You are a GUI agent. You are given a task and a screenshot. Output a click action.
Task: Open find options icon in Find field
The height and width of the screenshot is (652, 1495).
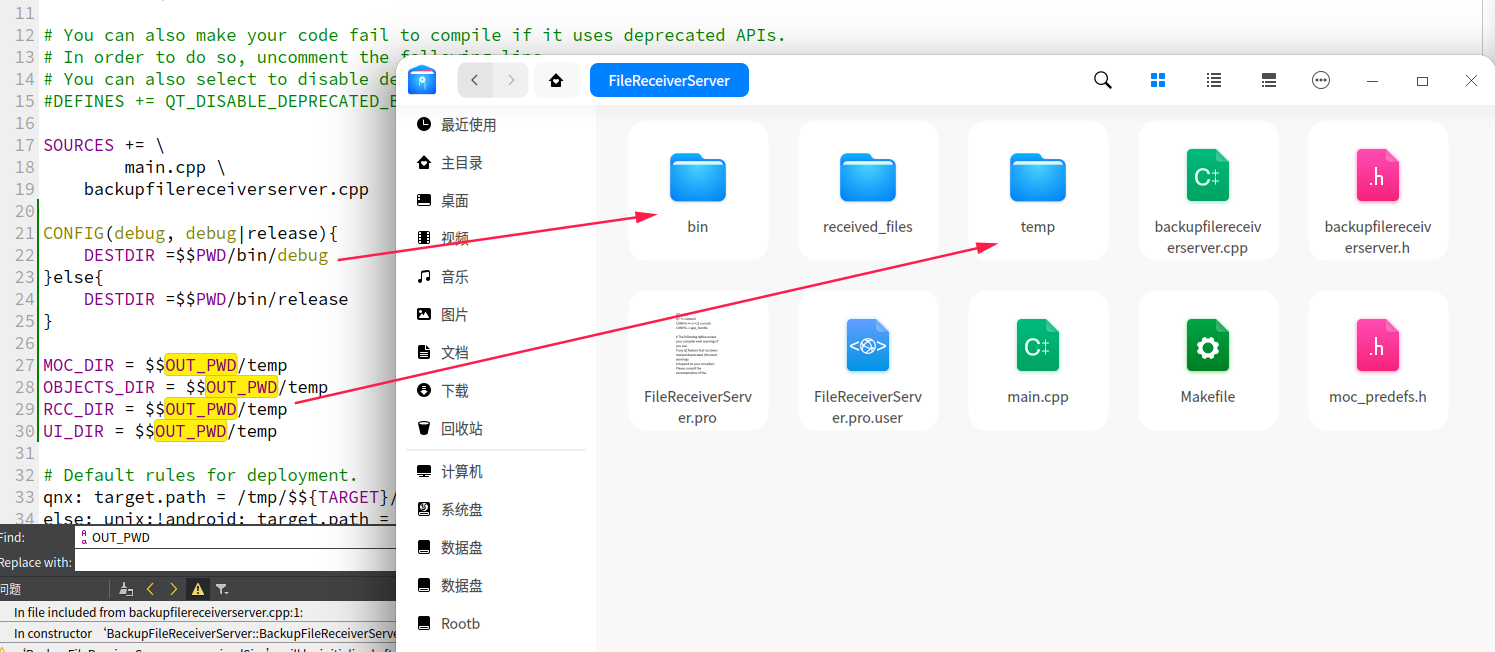click(83, 538)
